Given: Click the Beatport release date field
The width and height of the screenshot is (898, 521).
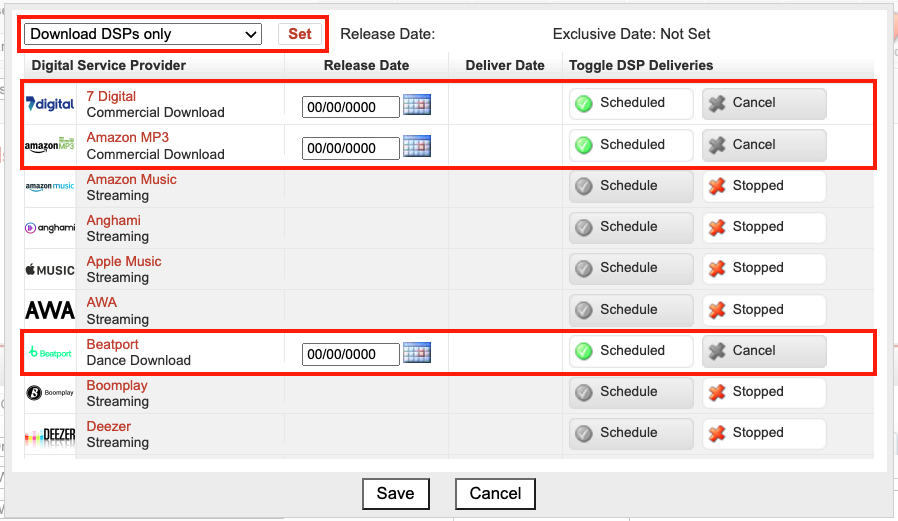Looking at the screenshot, I should coord(350,354).
